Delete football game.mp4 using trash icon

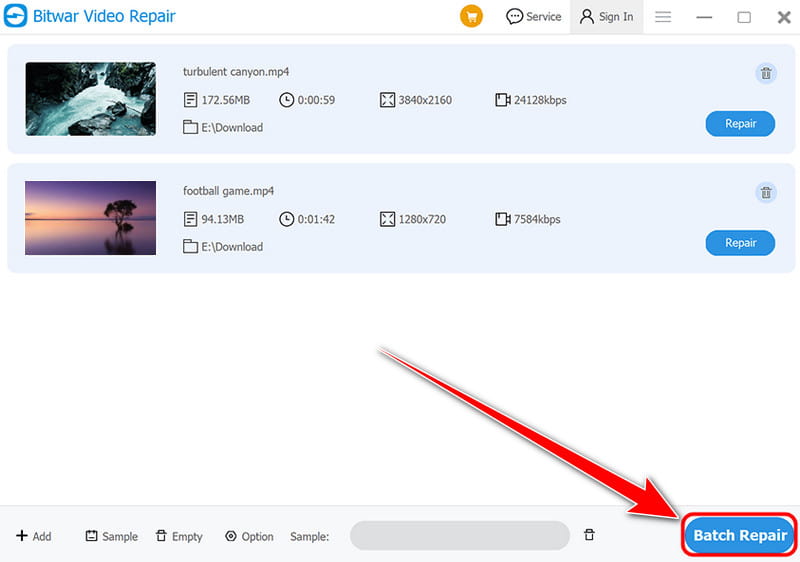tap(765, 193)
